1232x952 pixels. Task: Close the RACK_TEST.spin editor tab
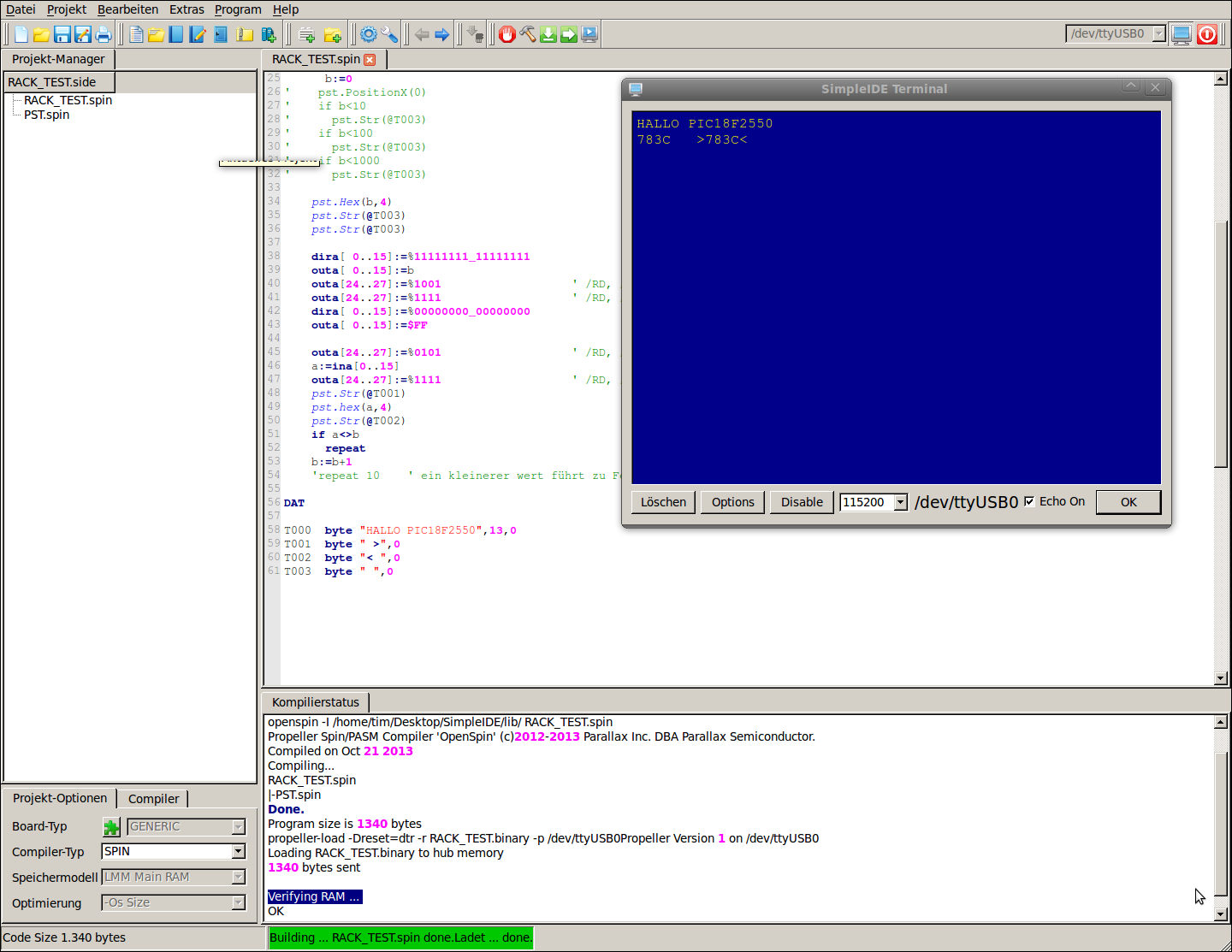370,60
